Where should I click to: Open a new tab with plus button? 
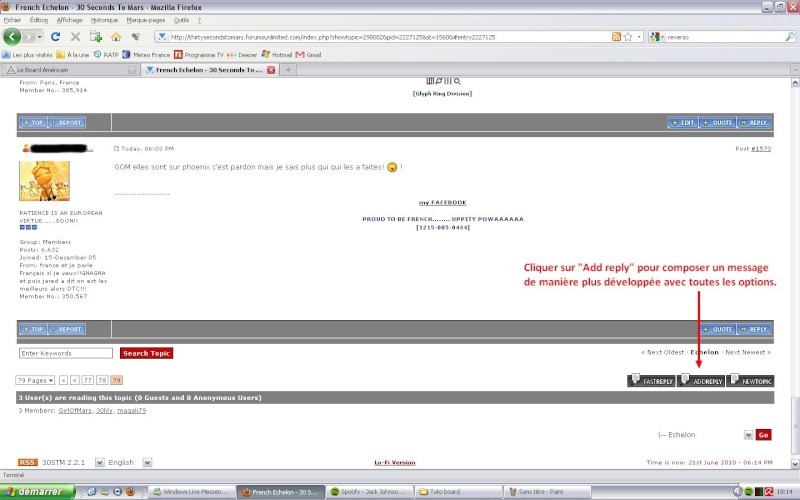click(288, 70)
